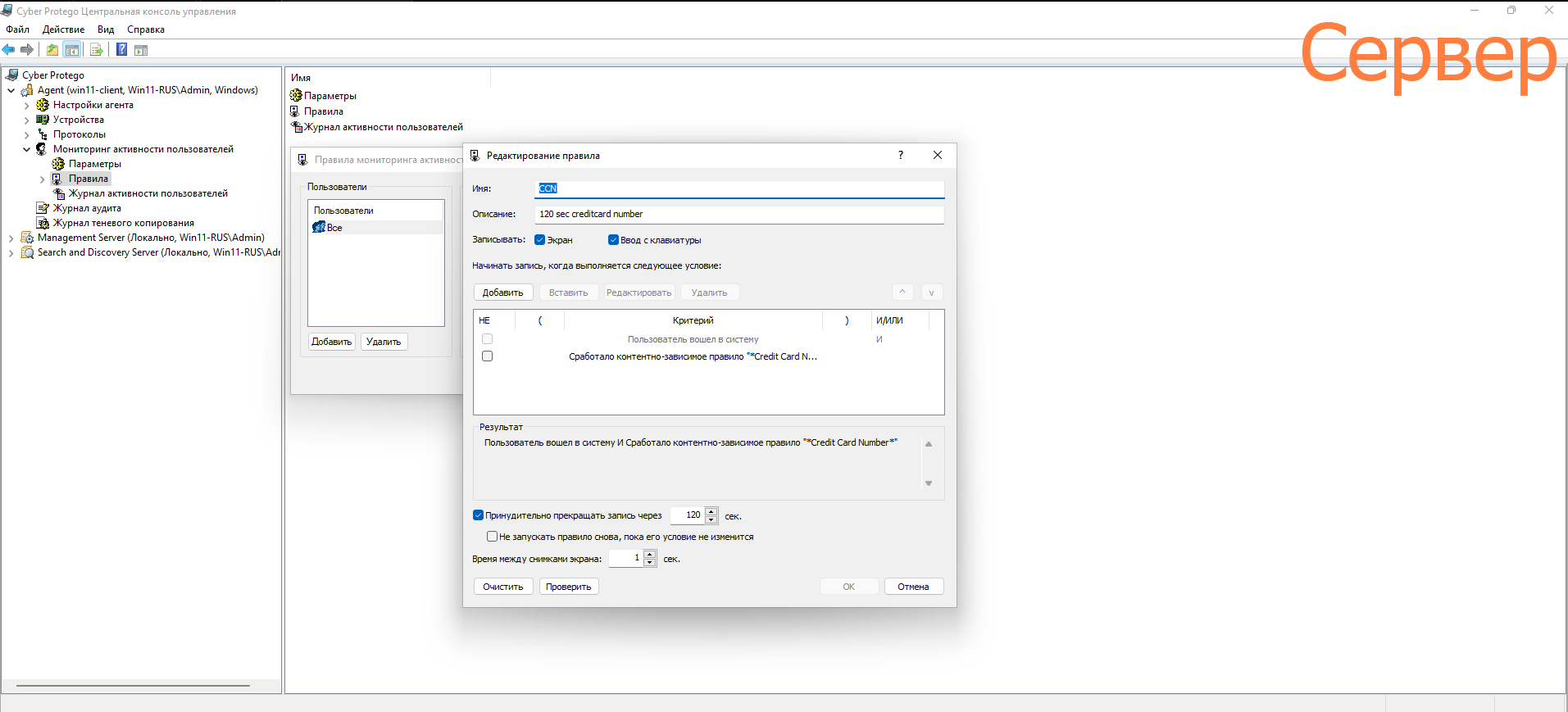Screen dimensions: 1568x712
Task: Click the Проверить button
Action: pyautogui.click(x=569, y=587)
